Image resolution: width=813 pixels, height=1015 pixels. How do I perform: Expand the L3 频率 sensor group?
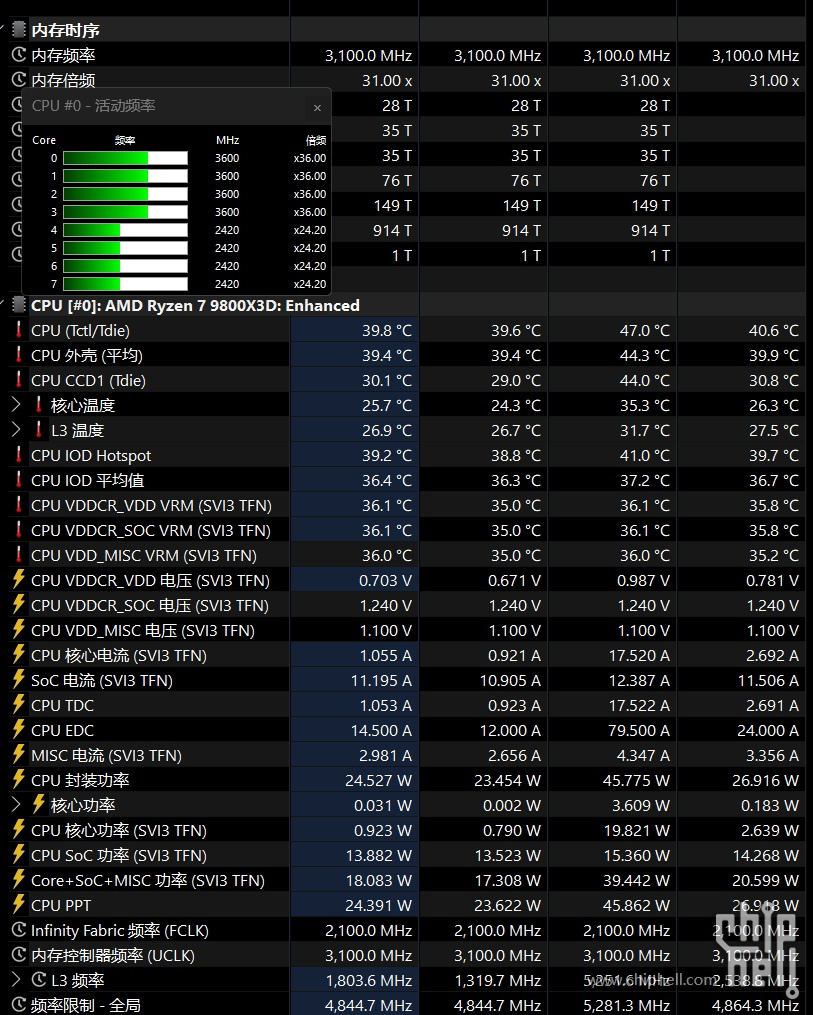[x=16, y=979]
